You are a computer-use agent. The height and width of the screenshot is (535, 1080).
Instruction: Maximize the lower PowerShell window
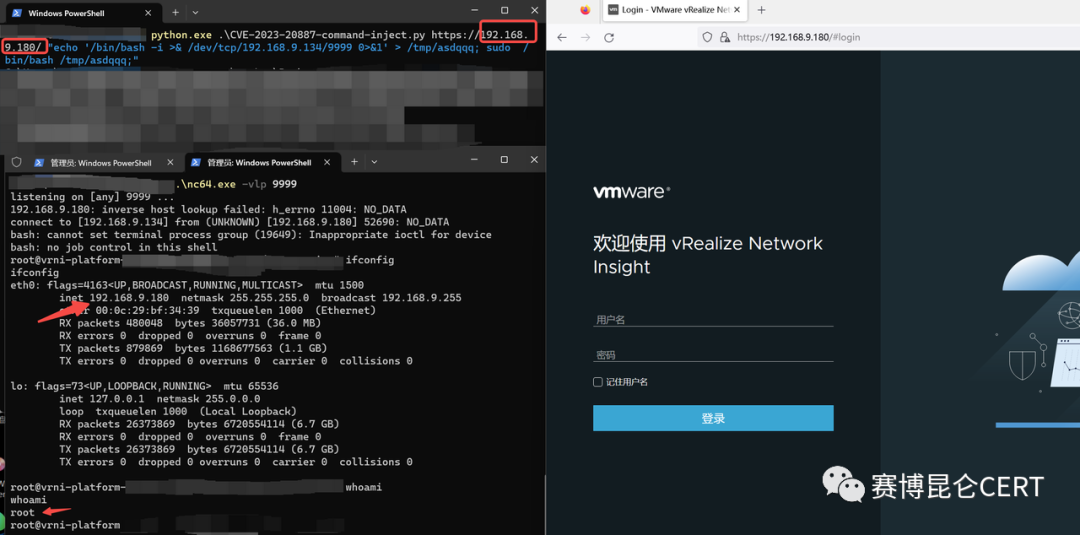[x=504, y=159]
